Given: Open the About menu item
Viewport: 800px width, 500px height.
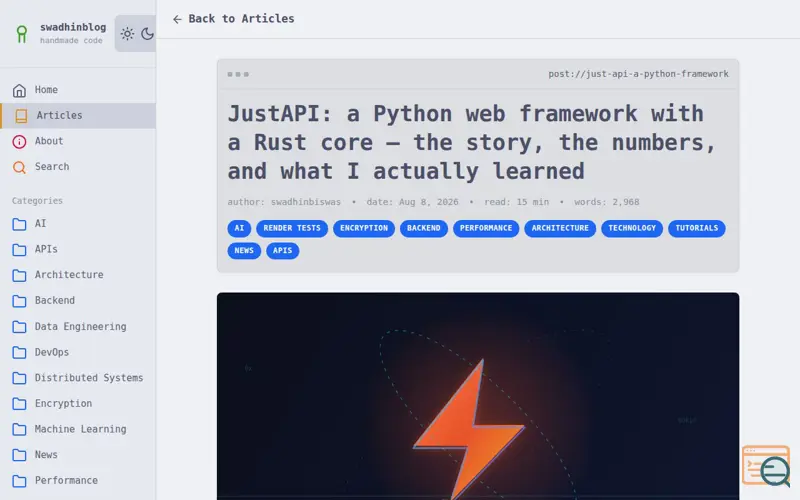Looking at the screenshot, I should click(x=78, y=141).
